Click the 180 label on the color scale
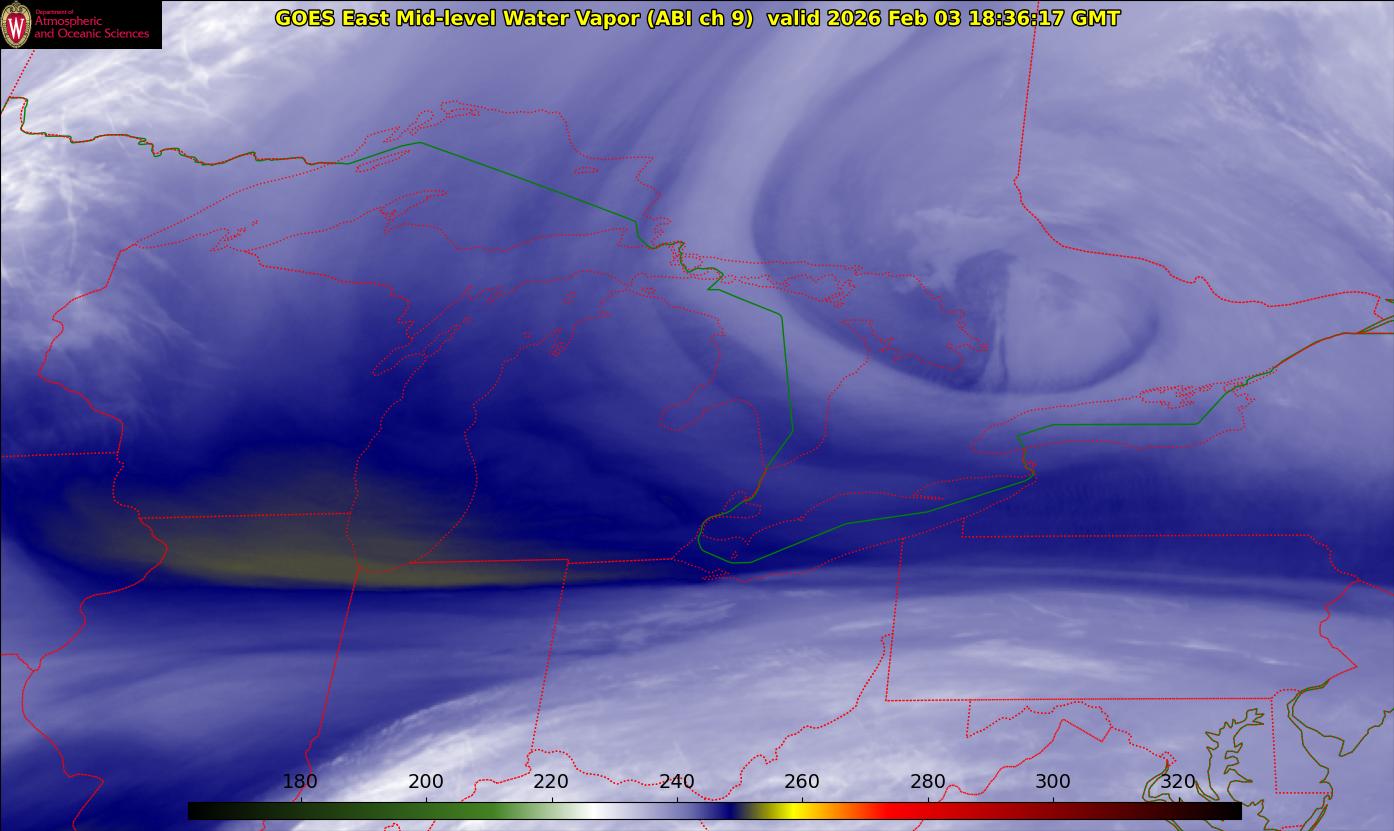 tap(300, 782)
